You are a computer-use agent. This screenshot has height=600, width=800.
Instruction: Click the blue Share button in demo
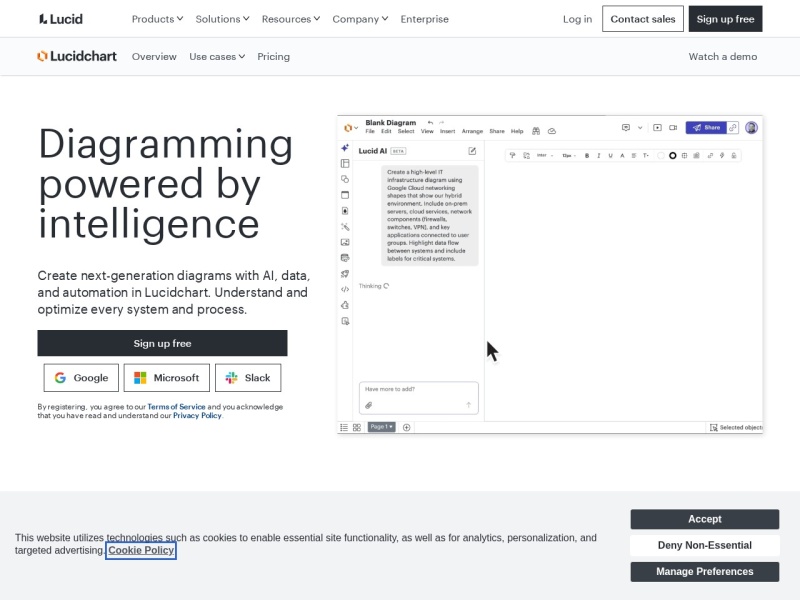[706, 128]
